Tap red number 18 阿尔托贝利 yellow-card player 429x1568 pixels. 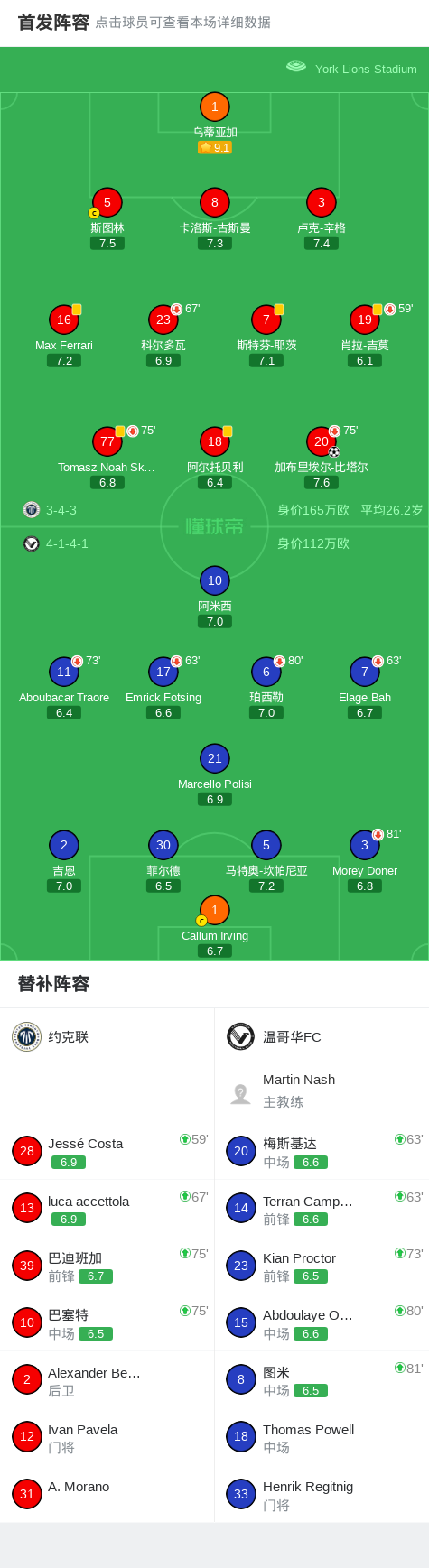click(214, 441)
